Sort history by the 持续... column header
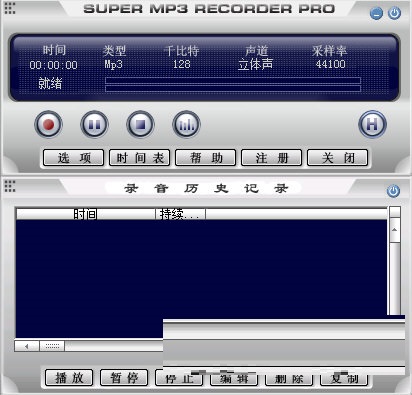The image size is (412, 395). [x=181, y=214]
